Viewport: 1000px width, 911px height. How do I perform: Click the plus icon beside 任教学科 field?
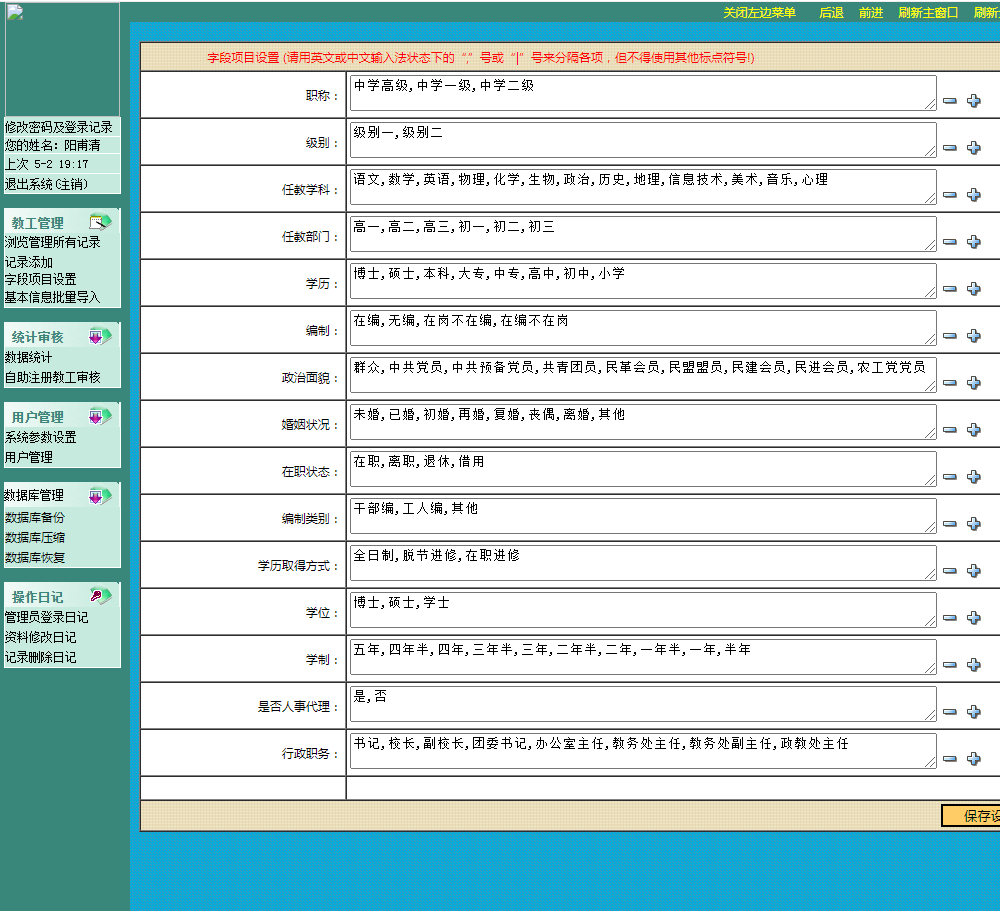click(x=973, y=195)
